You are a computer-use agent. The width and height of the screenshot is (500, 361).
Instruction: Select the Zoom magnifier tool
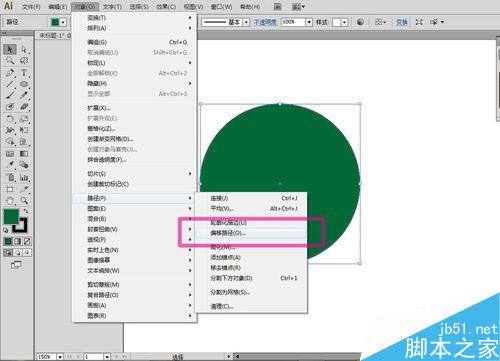tap(24, 201)
